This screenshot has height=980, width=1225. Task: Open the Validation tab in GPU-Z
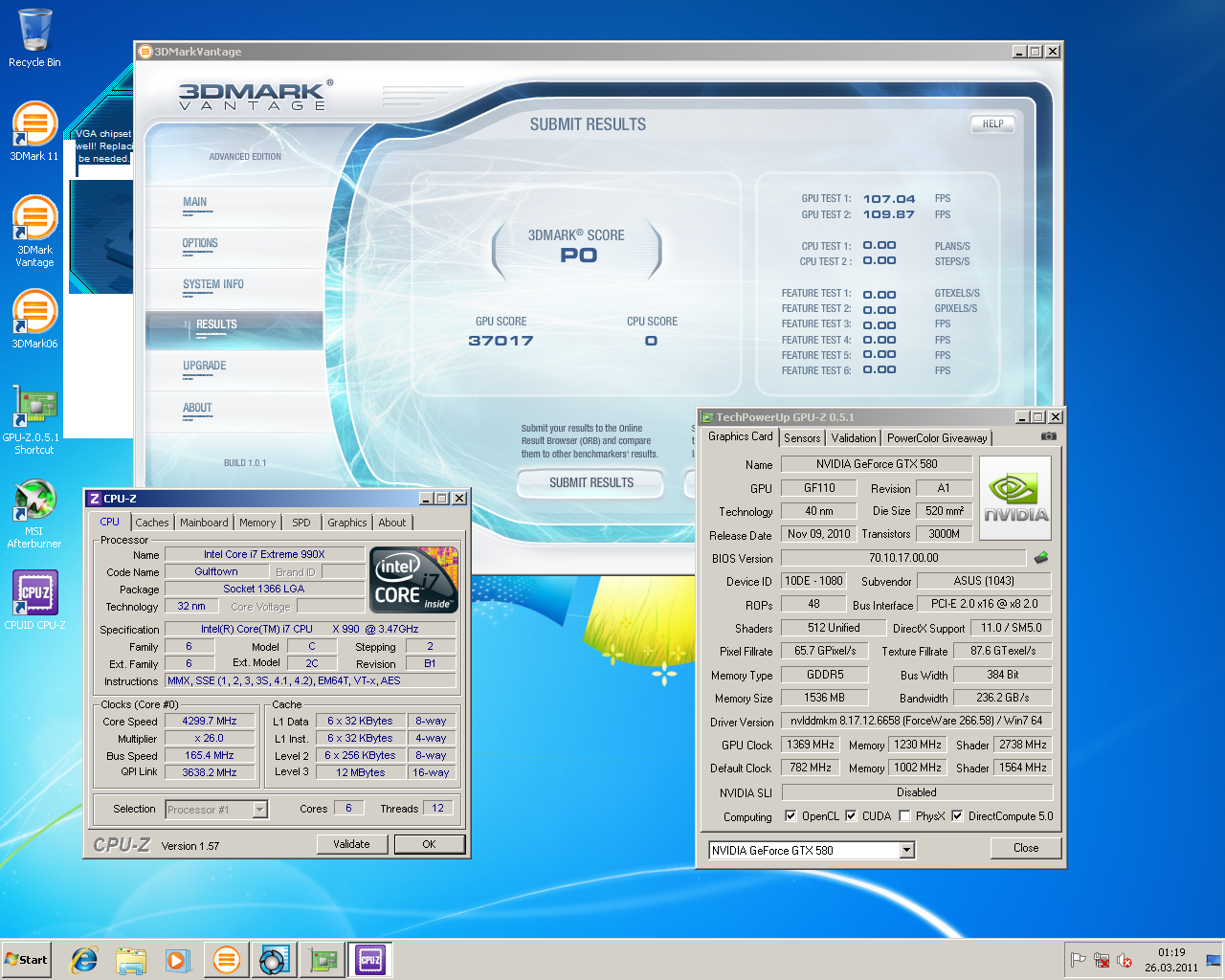(x=854, y=438)
